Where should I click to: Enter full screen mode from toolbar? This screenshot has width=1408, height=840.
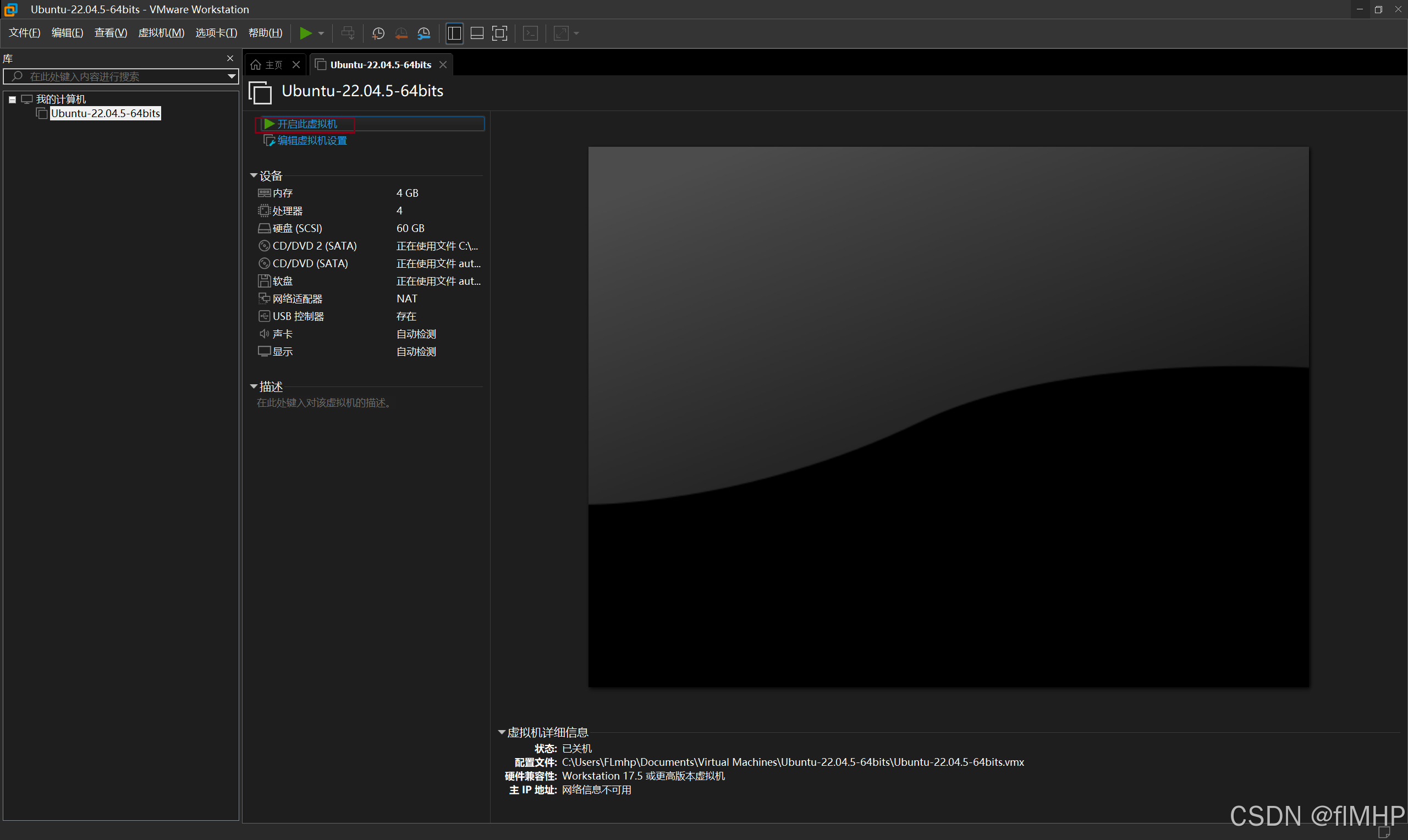[x=499, y=34]
